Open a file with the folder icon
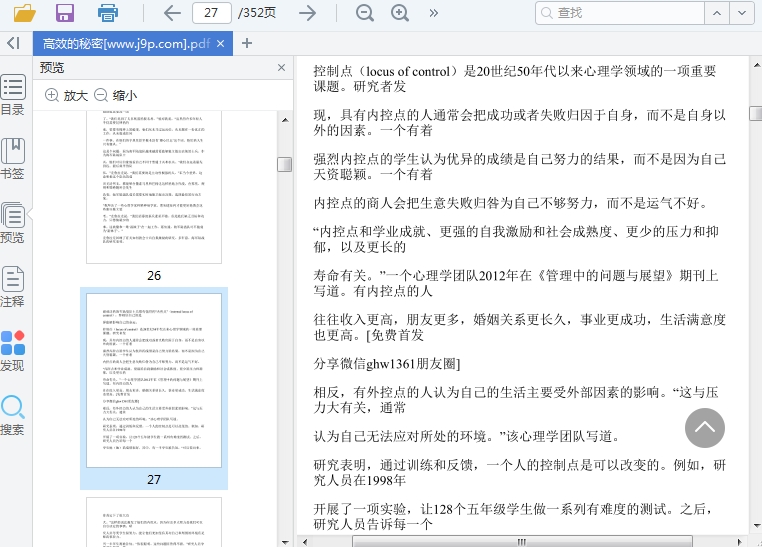Image resolution: width=762 pixels, height=547 pixels. pos(24,13)
